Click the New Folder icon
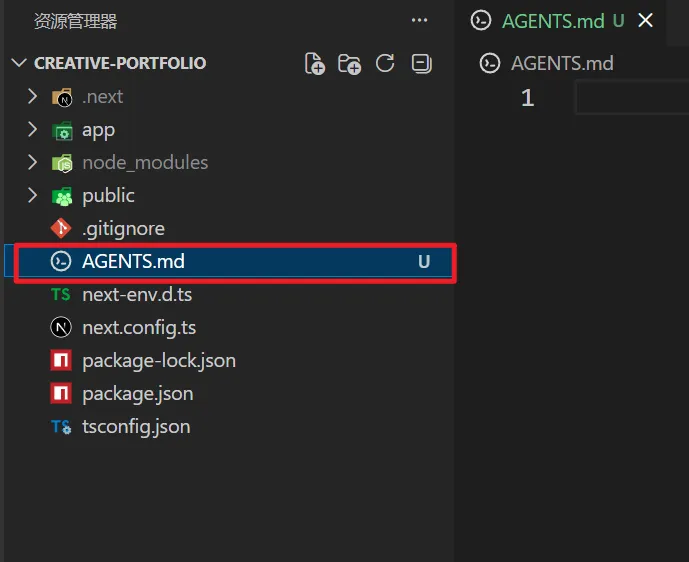689x562 pixels. 349,64
